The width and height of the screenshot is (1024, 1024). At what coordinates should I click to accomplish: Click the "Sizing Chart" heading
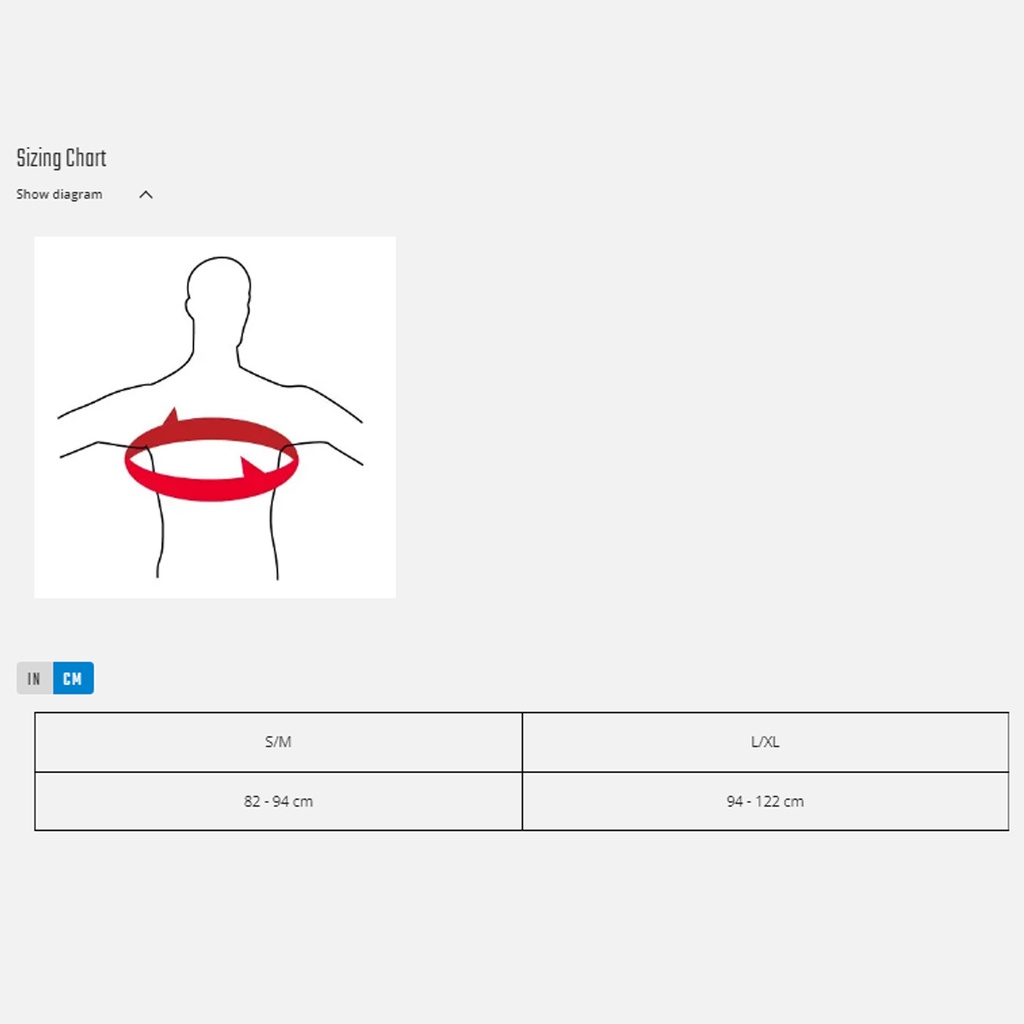tap(61, 158)
